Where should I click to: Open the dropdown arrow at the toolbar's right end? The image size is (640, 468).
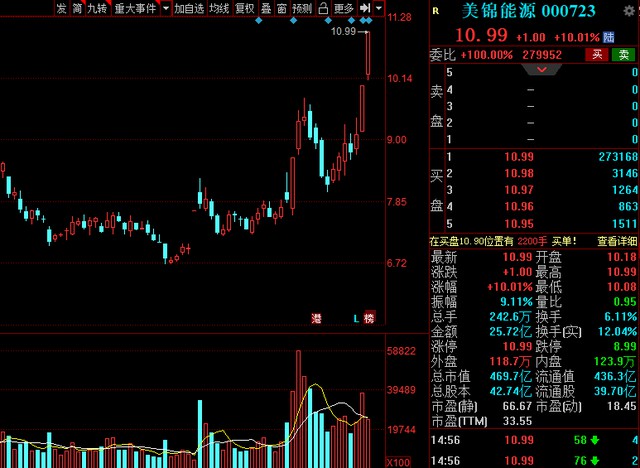[379, 8]
